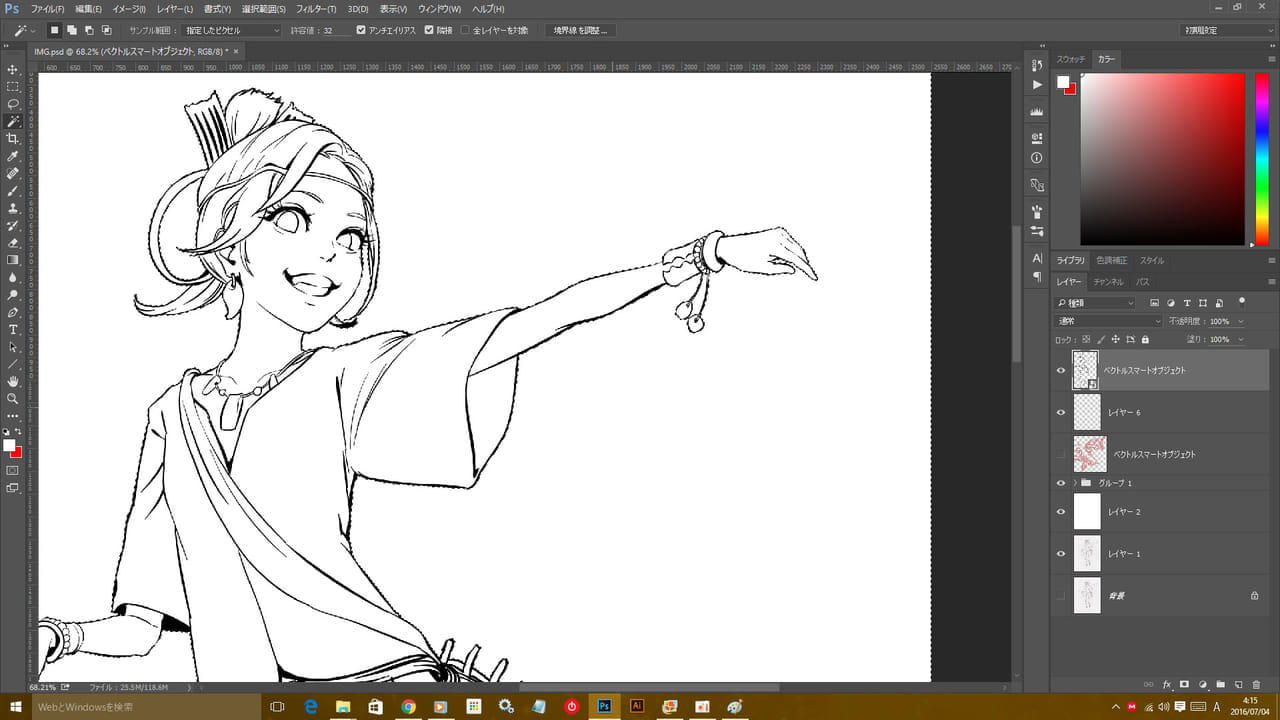Create a new layer with bottom icon
This screenshot has width=1280, height=720.
pyautogui.click(x=1238, y=685)
